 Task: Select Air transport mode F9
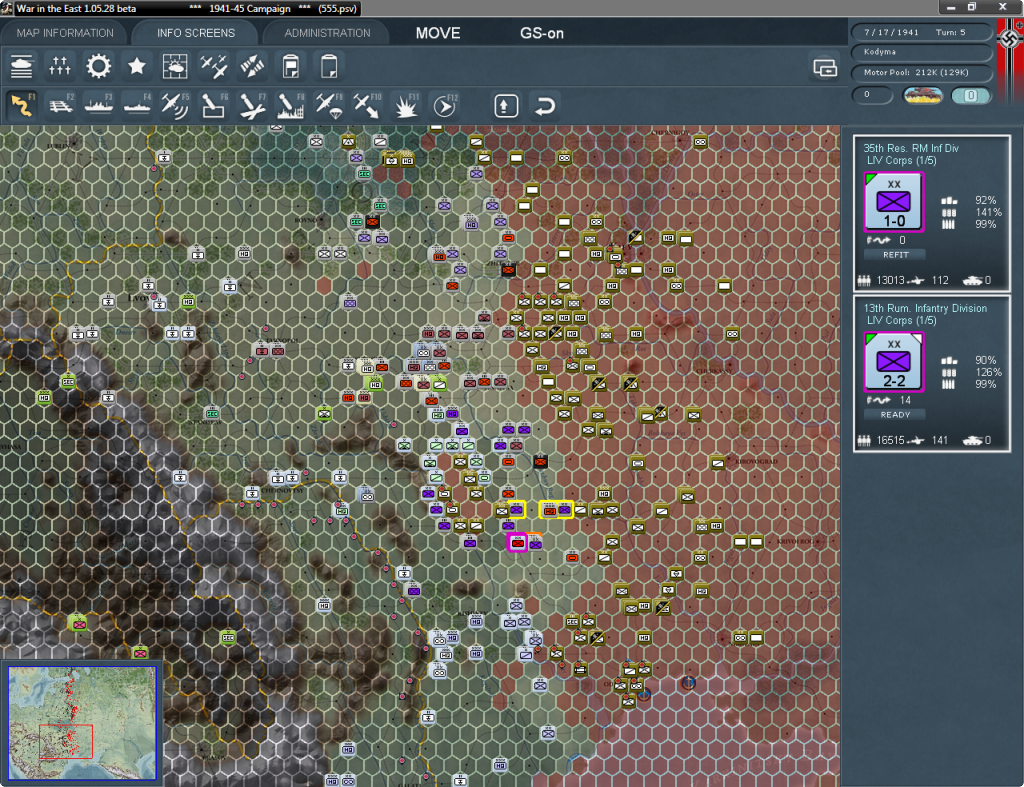(328, 106)
